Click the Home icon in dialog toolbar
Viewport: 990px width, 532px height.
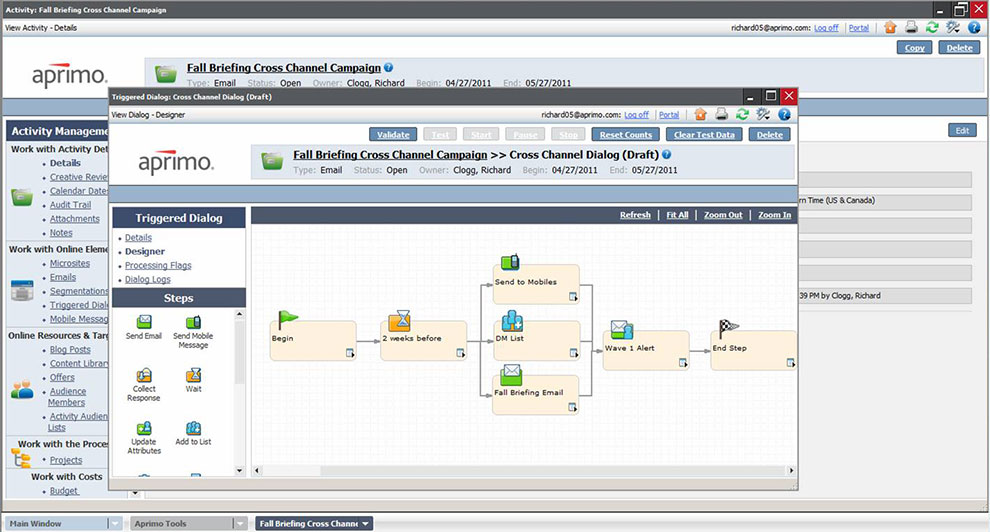(x=700, y=114)
